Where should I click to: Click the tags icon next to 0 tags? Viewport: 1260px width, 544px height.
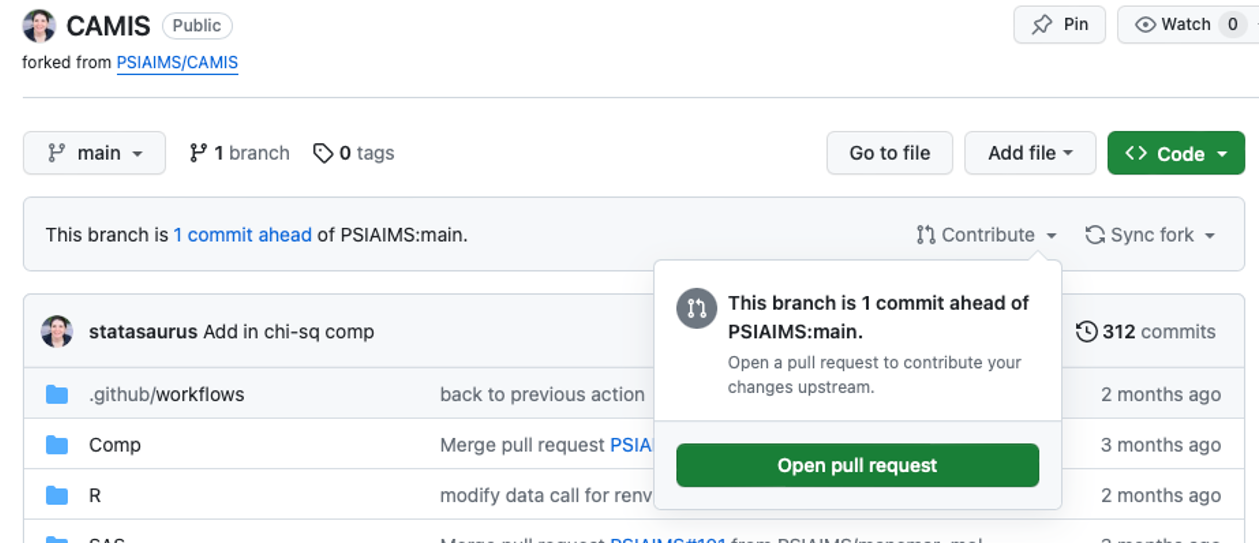(x=323, y=153)
